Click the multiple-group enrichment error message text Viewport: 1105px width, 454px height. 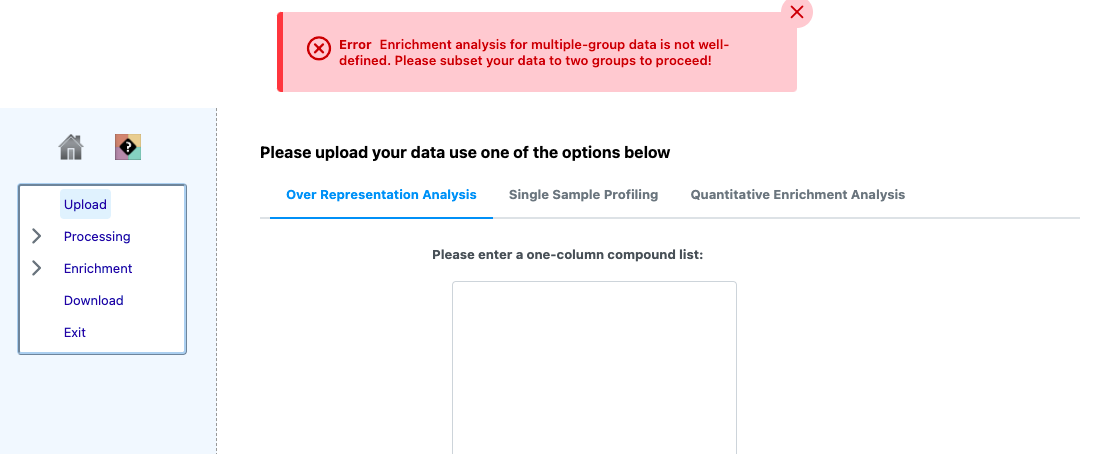(534, 53)
